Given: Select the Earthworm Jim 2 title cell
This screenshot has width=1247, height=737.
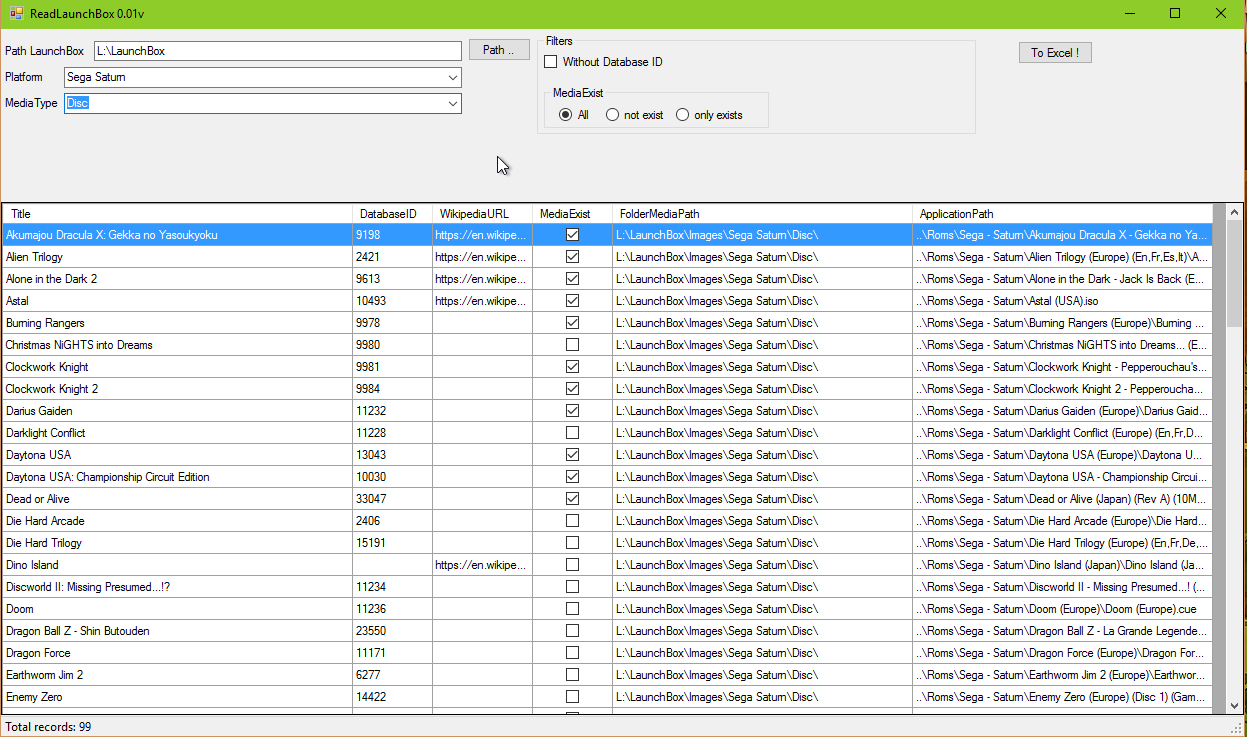Looking at the screenshot, I should click(177, 675).
